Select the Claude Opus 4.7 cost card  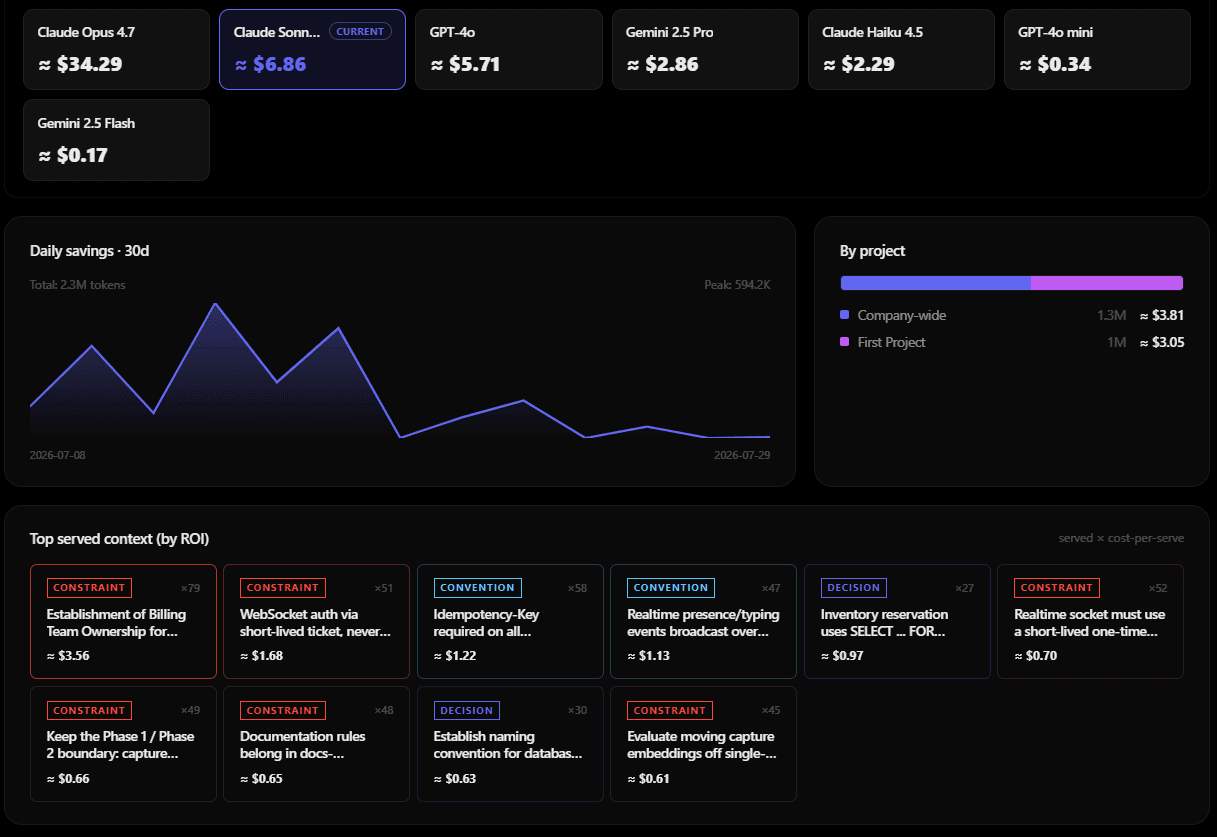(x=116, y=50)
